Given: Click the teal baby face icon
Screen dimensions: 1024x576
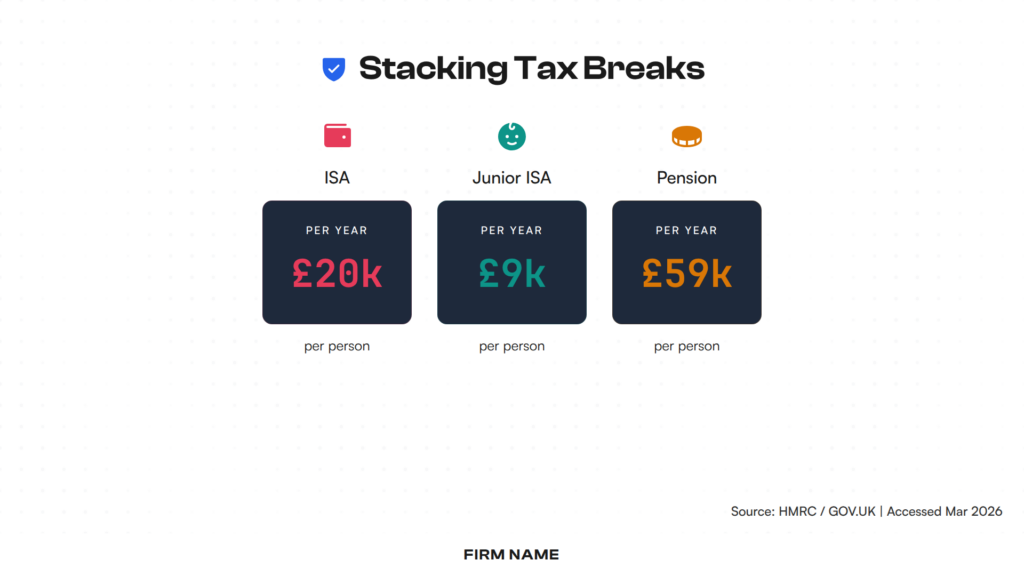Looking at the screenshot, I should click(511, 135).
